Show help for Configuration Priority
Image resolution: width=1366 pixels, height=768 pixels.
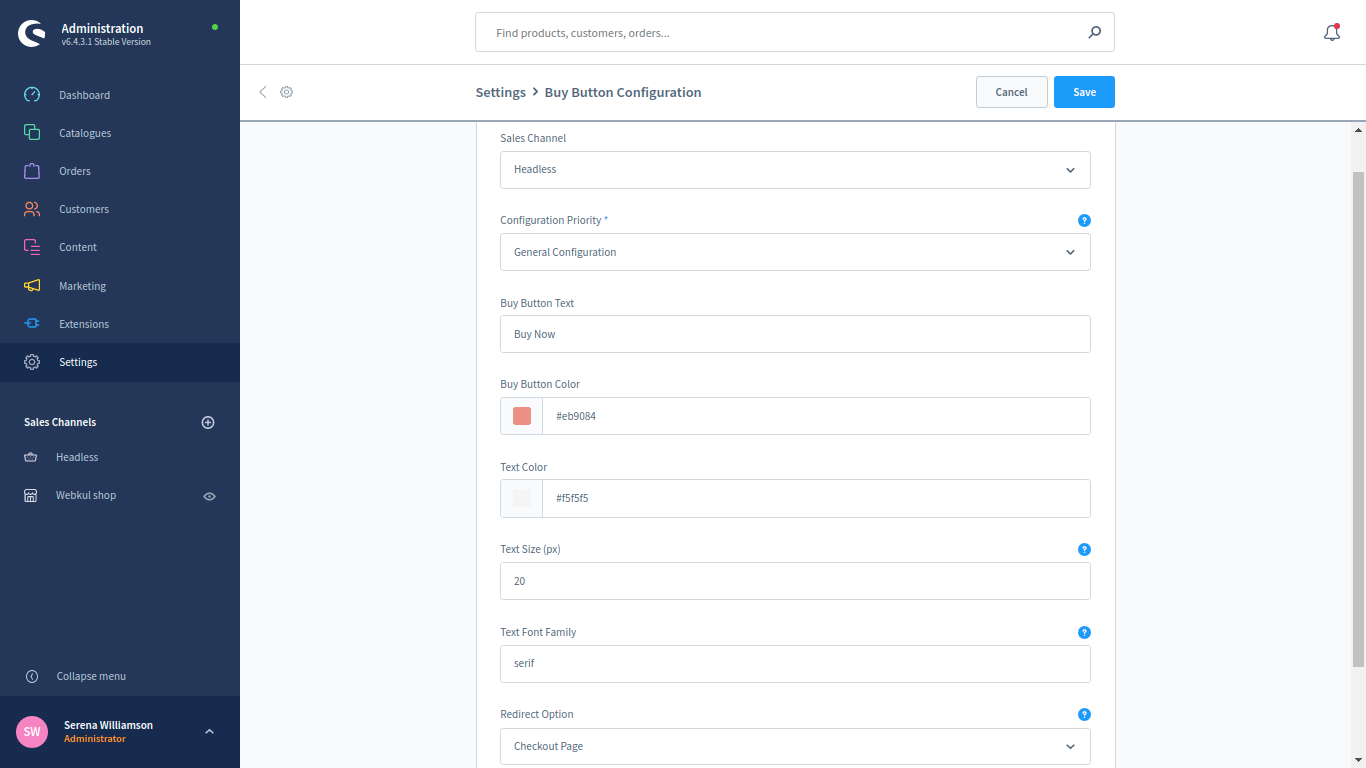(x=1084, y=220)
